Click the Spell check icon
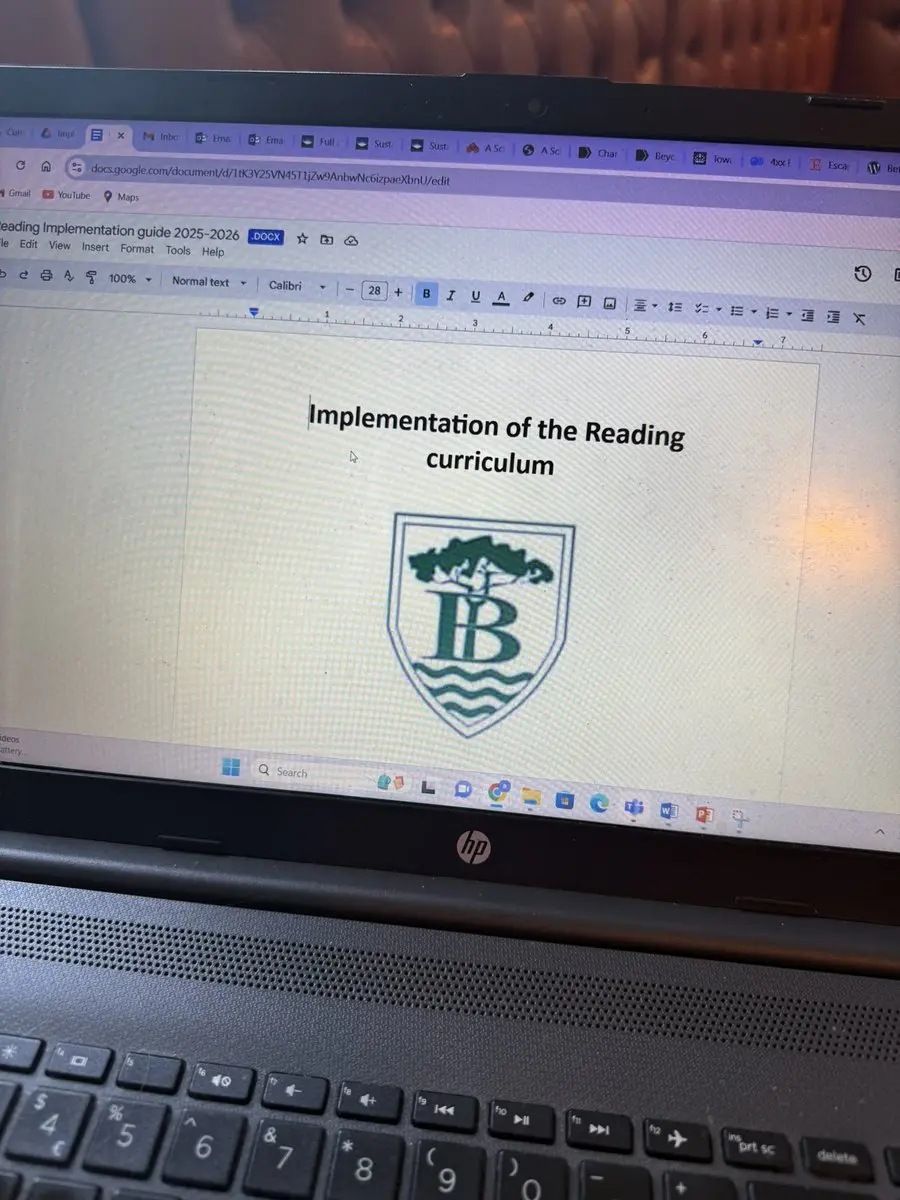This screenshot has width=900, height=1200. (x=69, y=277)
